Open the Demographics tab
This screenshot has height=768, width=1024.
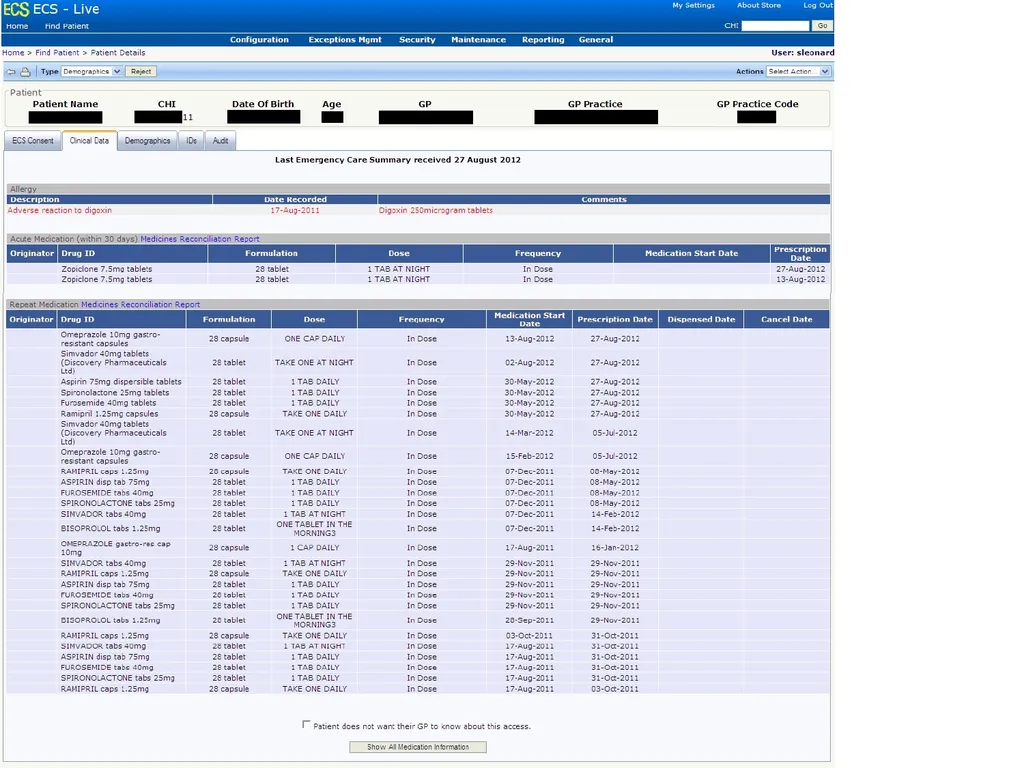pos(148,140)
